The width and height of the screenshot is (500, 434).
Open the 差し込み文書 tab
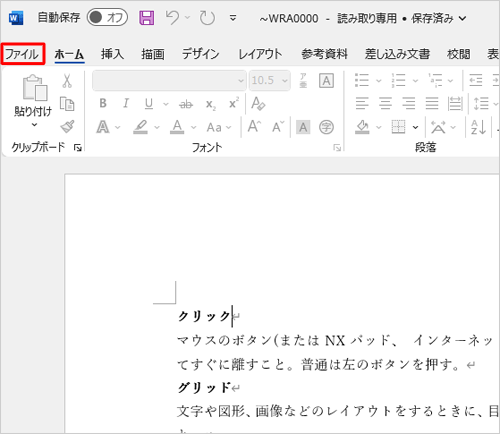pos(397,54)
